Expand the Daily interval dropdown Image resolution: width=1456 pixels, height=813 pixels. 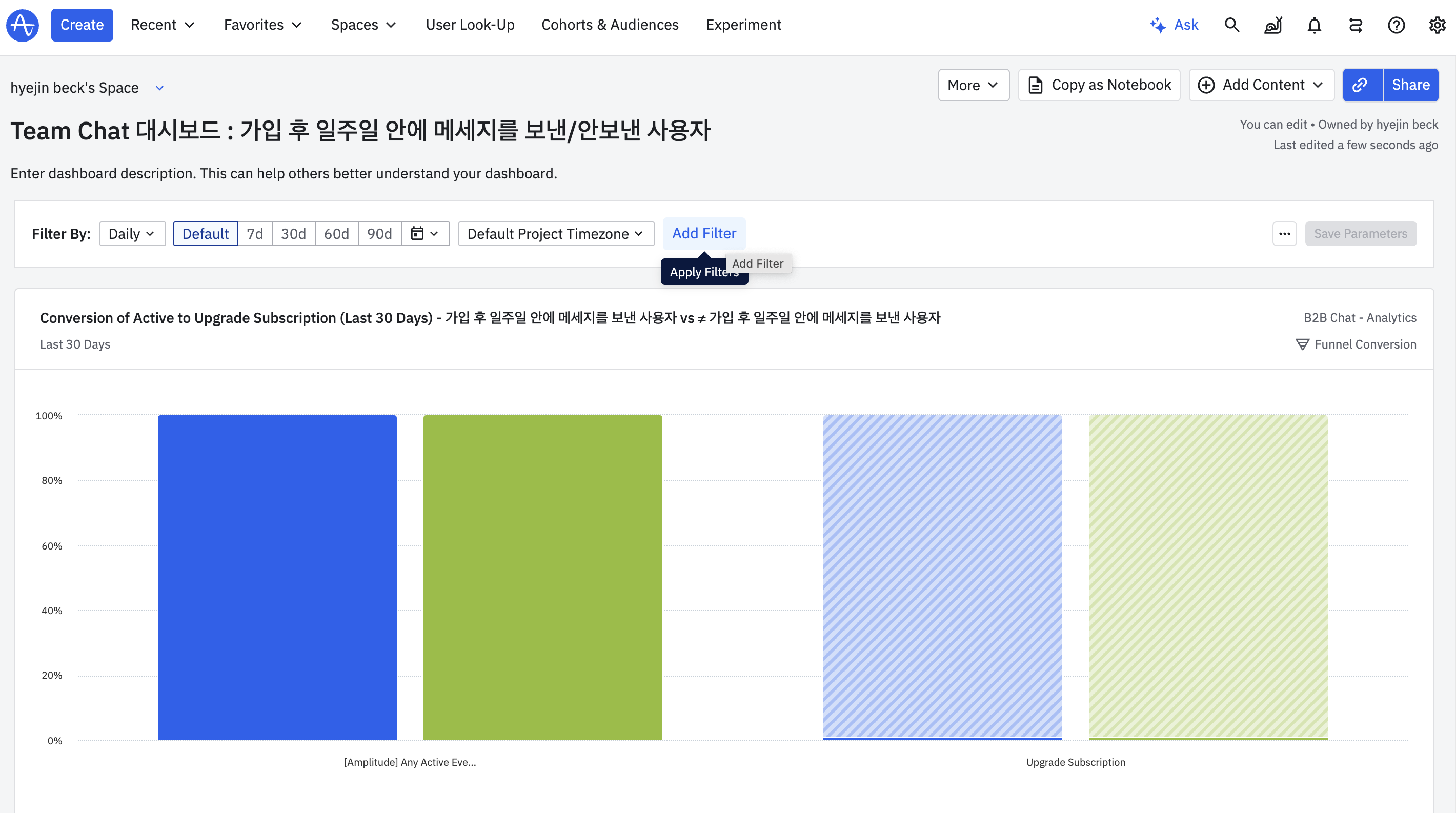(x=132, y=233)
